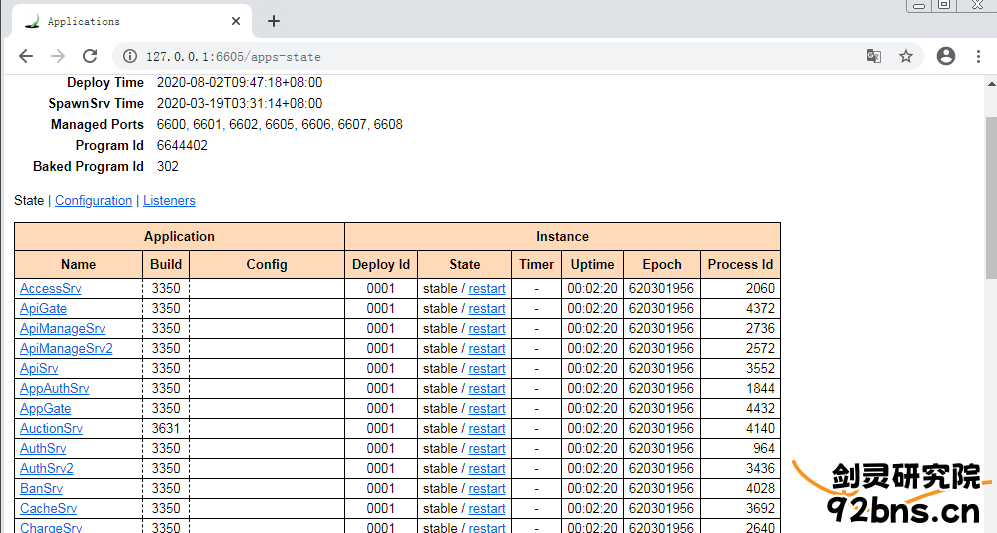Restart the AuctionSrv instance
The image size is (997, 533).
click(x=487, y=429)
